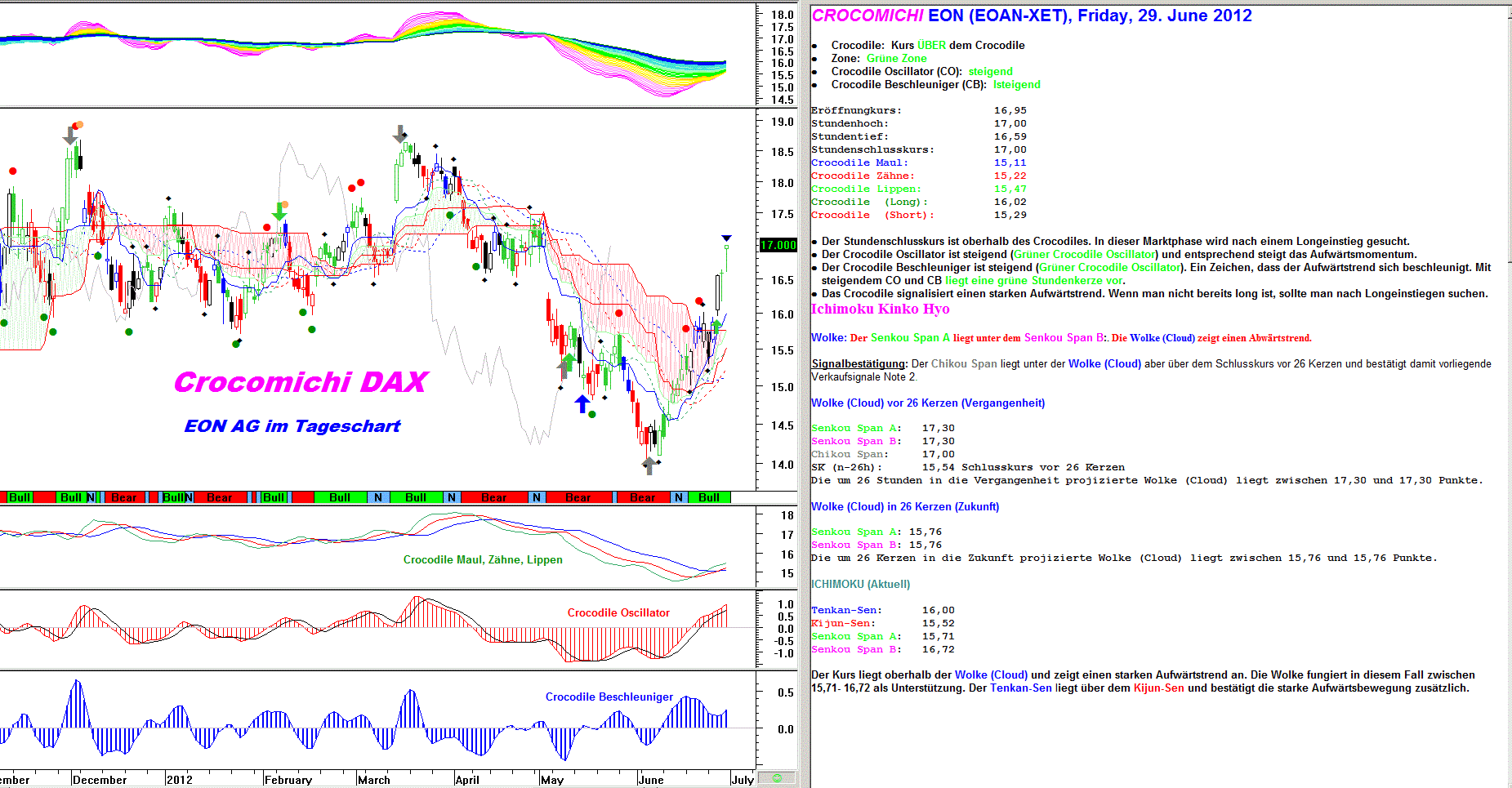This screenshot has height=788, width=1512.
Task: Click the Ichimoku Kinko Hyo heading
Action: coord(880,309)
